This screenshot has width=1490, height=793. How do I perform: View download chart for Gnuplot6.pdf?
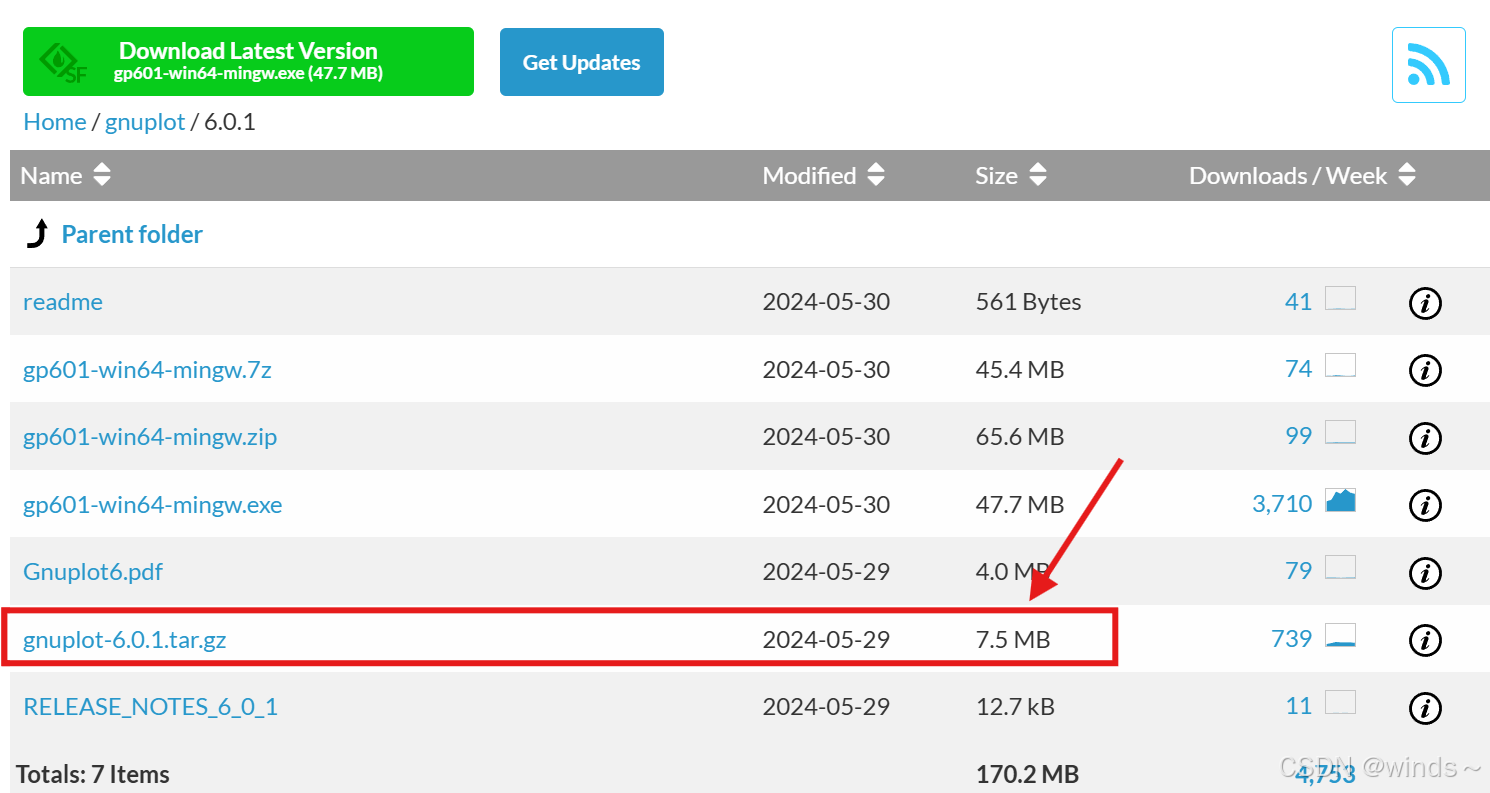(1340, 569)
